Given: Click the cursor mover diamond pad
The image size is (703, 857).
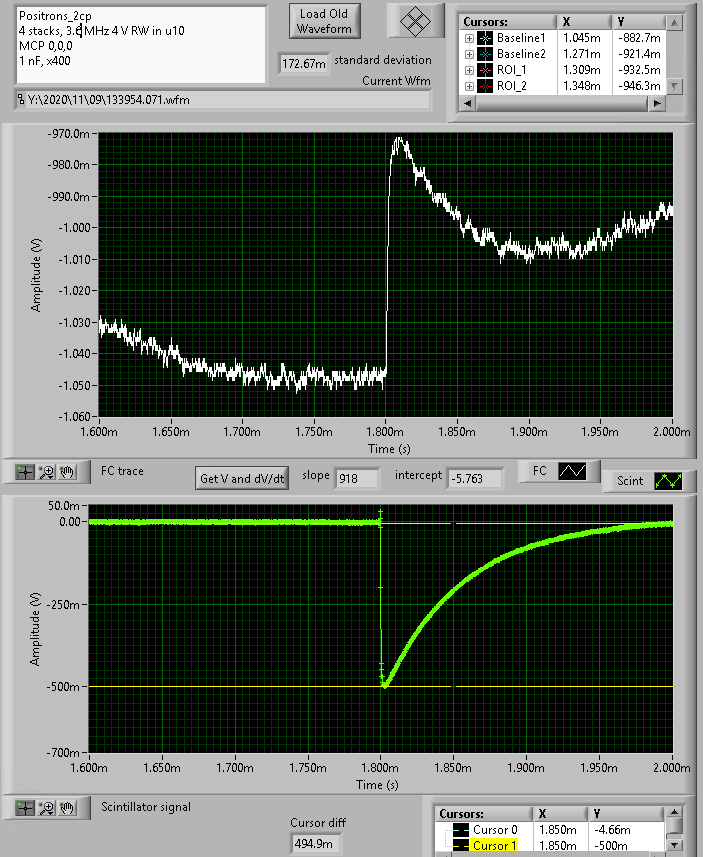Looking at the screenshot, I should coord(413,21).
